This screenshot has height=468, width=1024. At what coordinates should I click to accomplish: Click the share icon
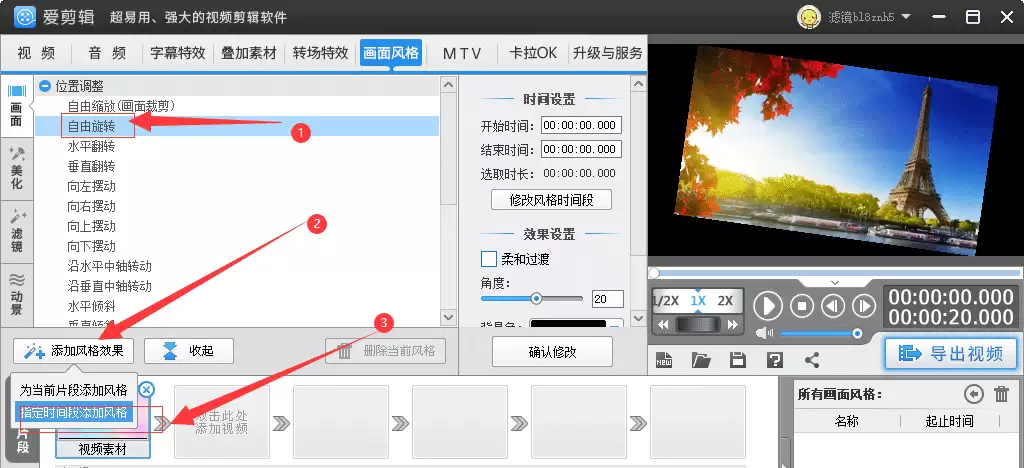coord(812,360)
